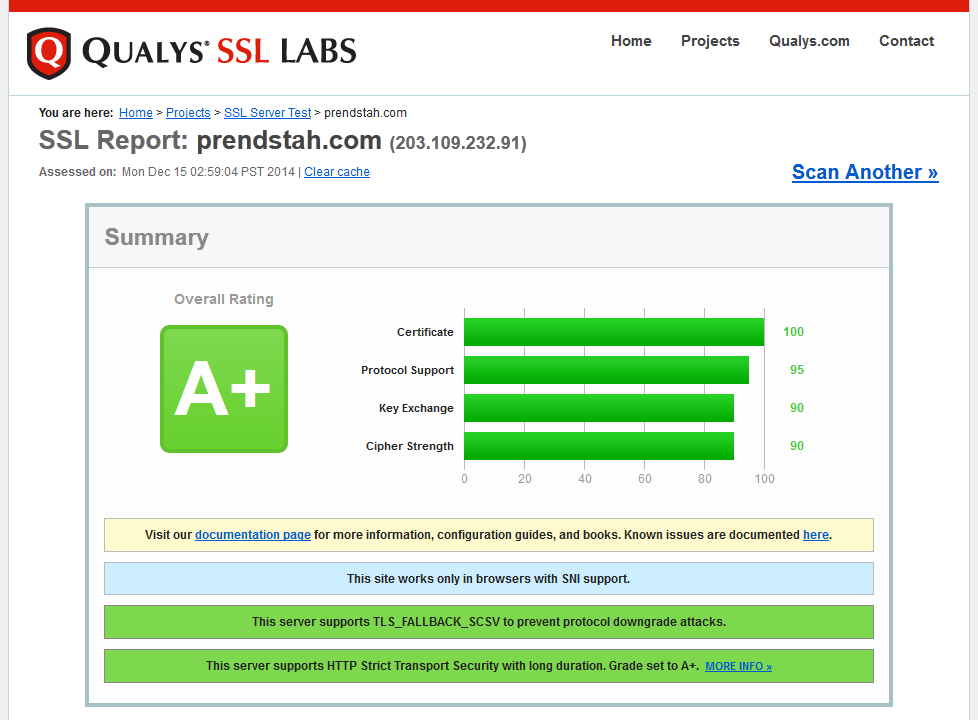
Task: Open the known issues 'here' link
Action: point(816,535)
